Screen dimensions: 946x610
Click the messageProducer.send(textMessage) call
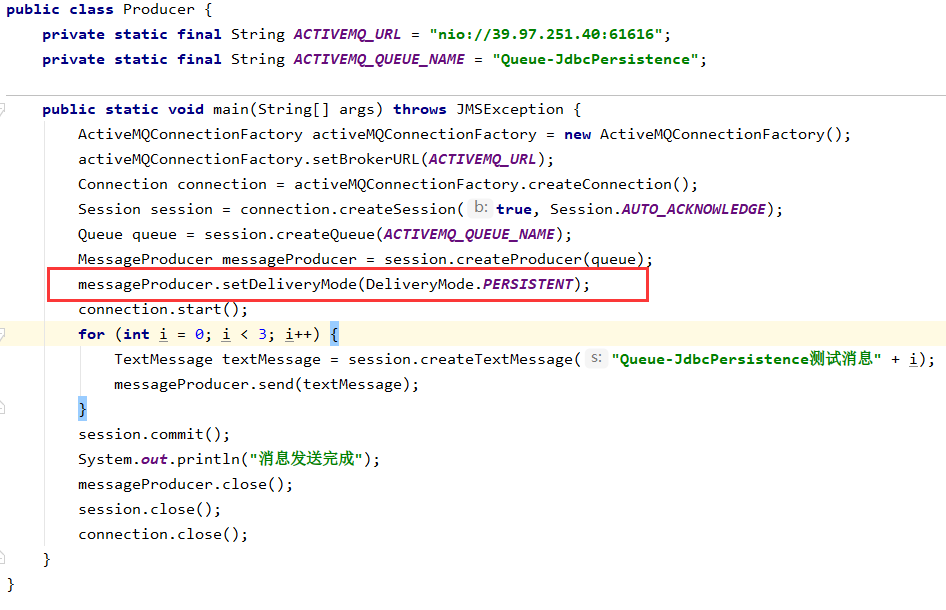point(266,384)
